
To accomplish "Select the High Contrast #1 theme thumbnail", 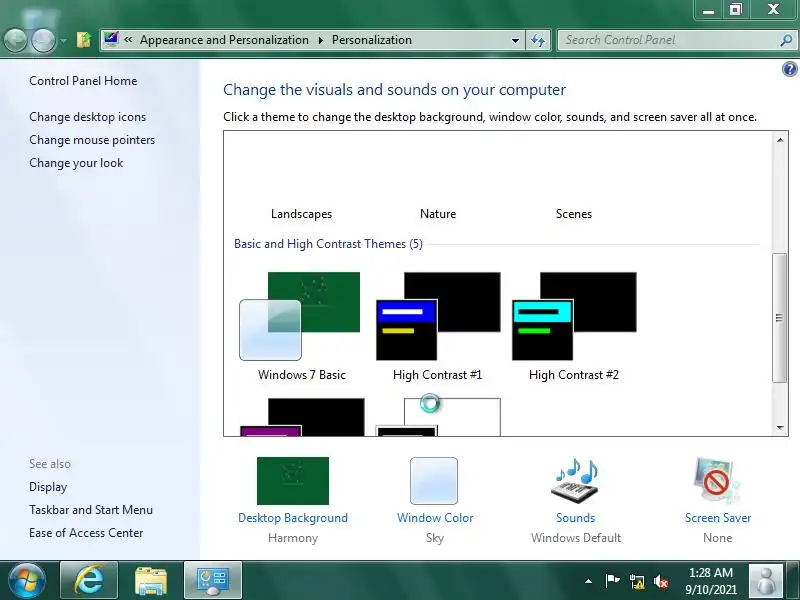I will click(438, 316).
